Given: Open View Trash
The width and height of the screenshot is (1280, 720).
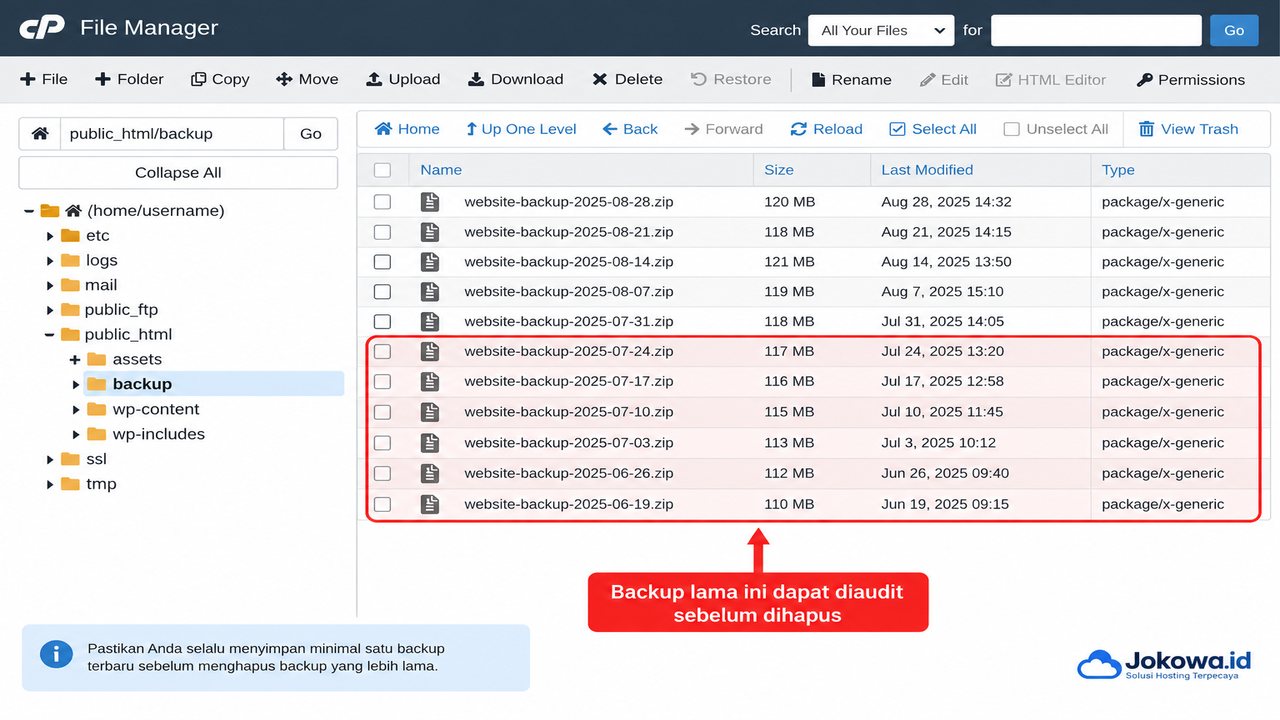Looking at the screenshot, I should point(1189,129).
